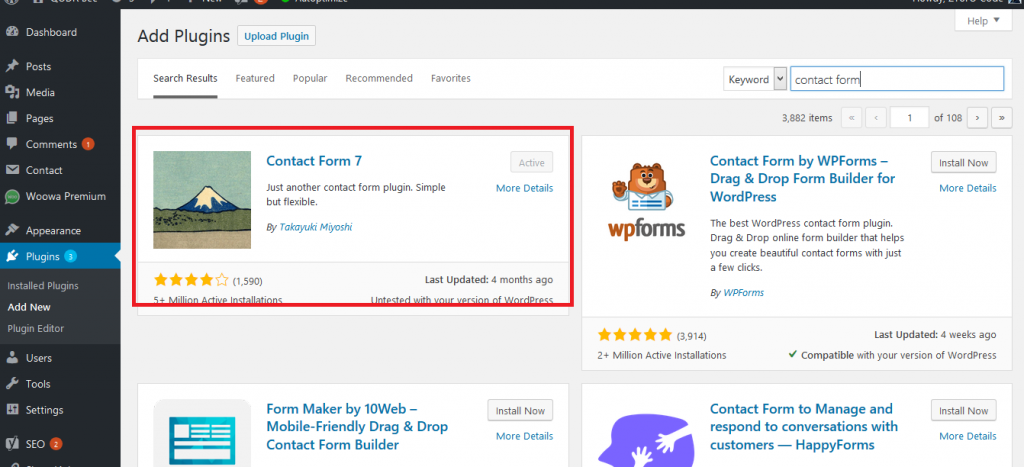Screen dimensions: 1024x467
Task: Open Add New submenu item
Action: point(29,307)
